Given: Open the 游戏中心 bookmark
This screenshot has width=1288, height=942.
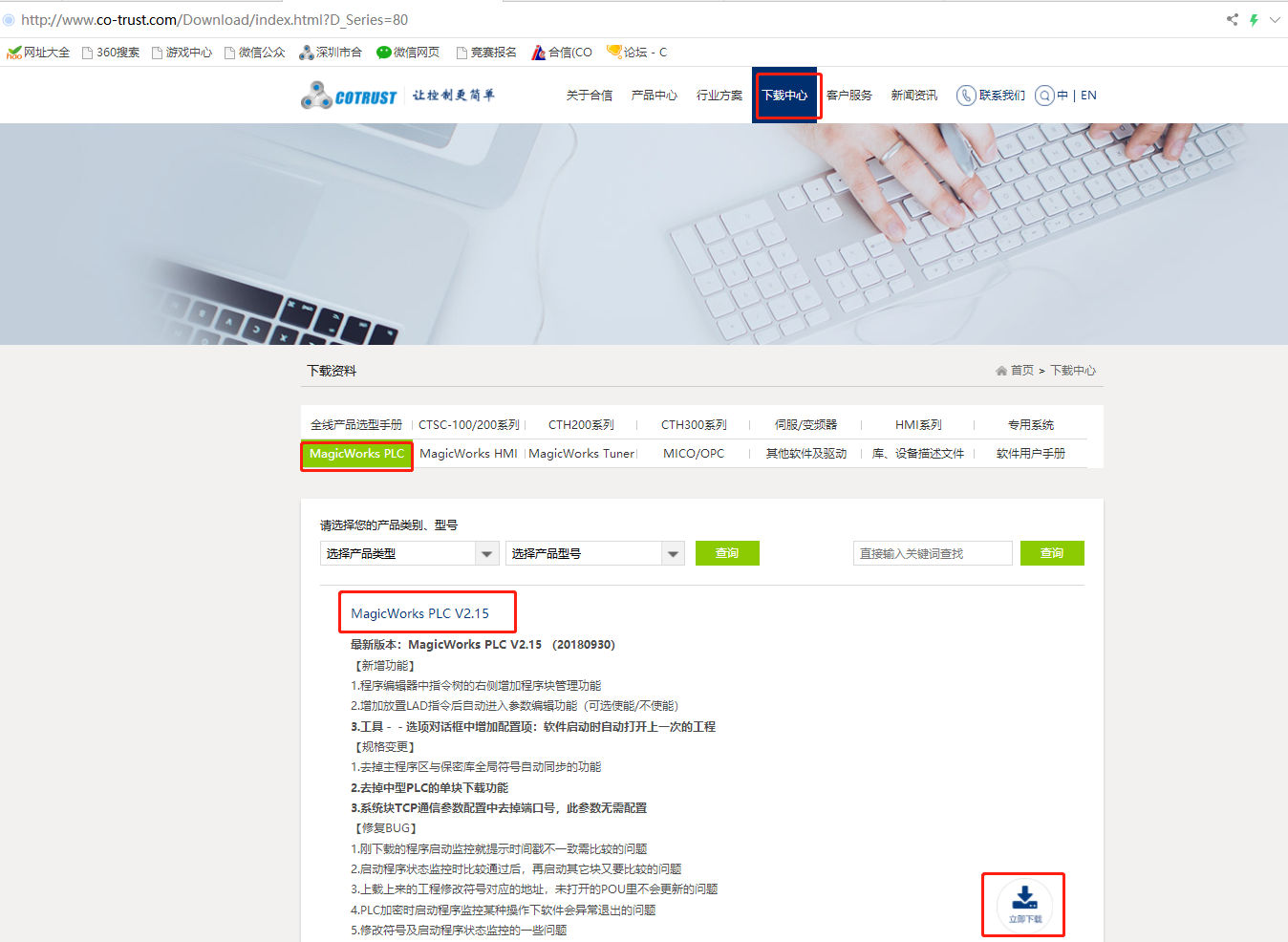Looking at the screenshot, I should point(182,53).
